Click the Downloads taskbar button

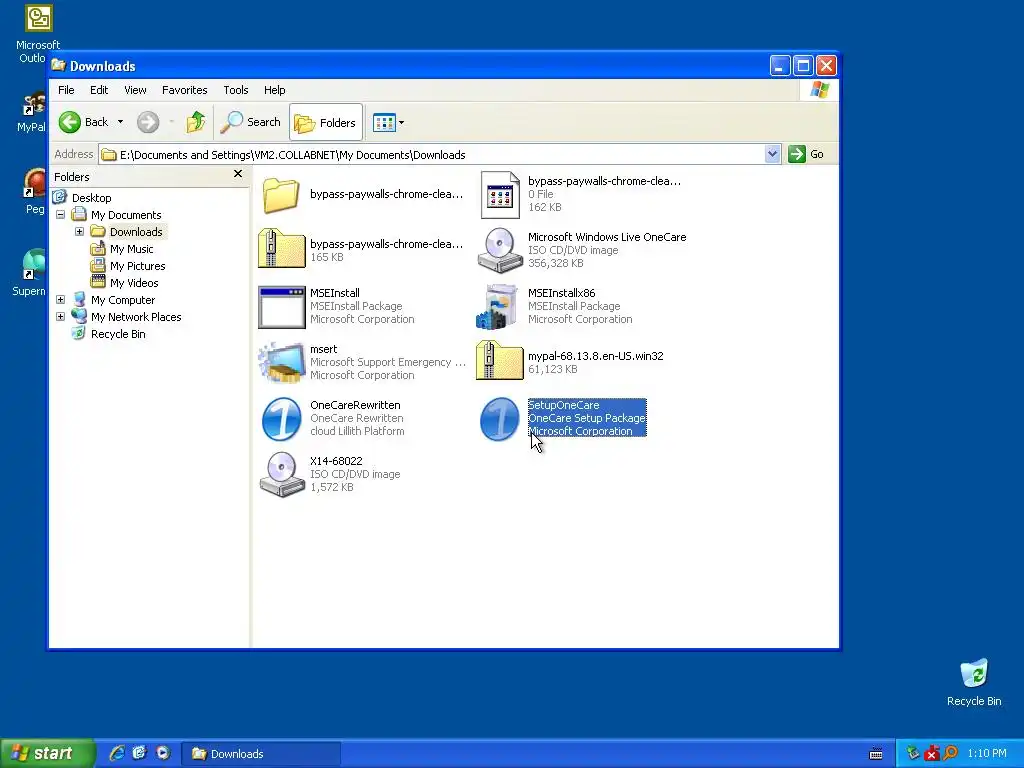click(x=260, y=754)
